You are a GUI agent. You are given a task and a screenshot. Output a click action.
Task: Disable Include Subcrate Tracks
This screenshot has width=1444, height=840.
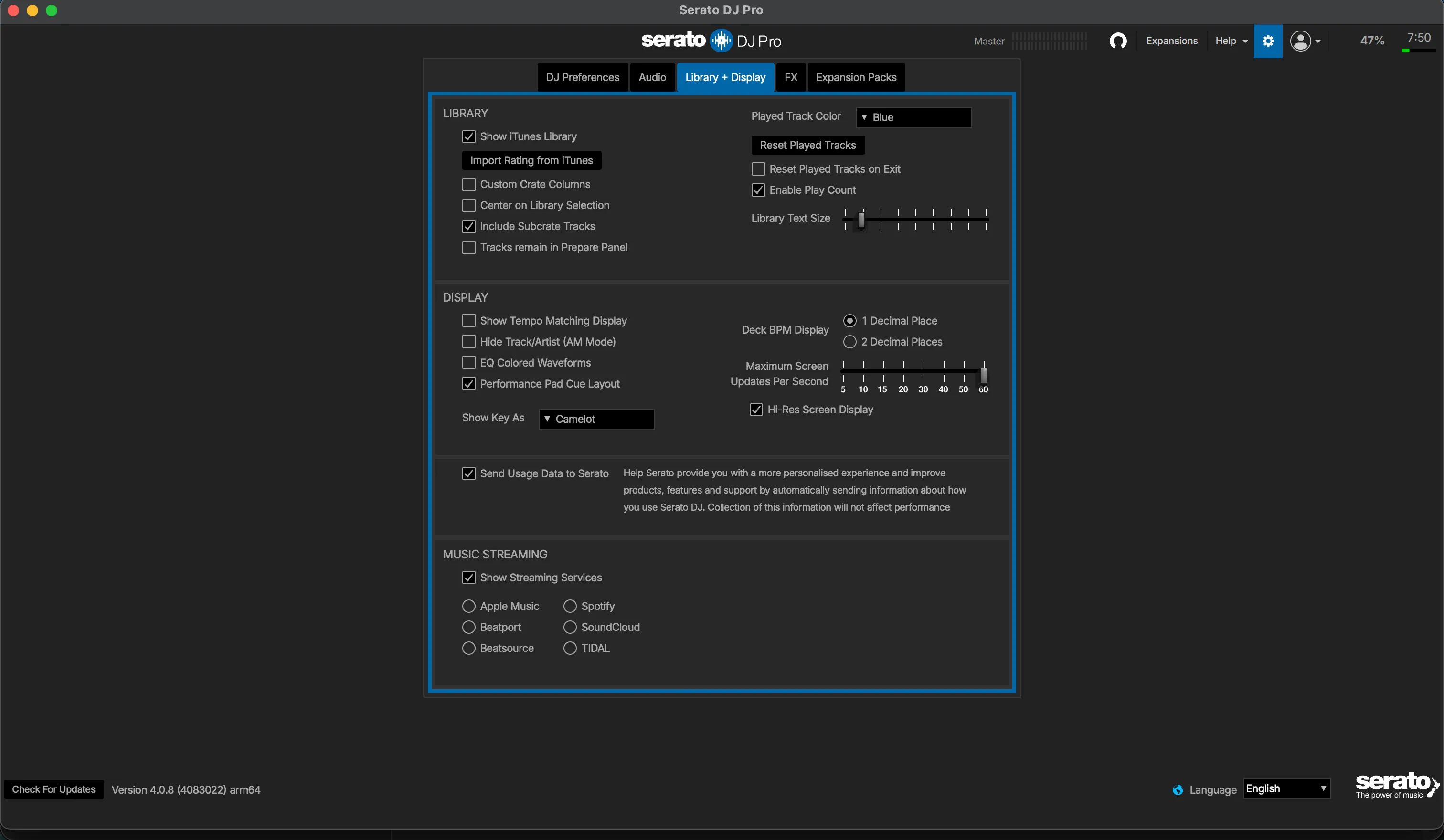click(x=469, y=226)
